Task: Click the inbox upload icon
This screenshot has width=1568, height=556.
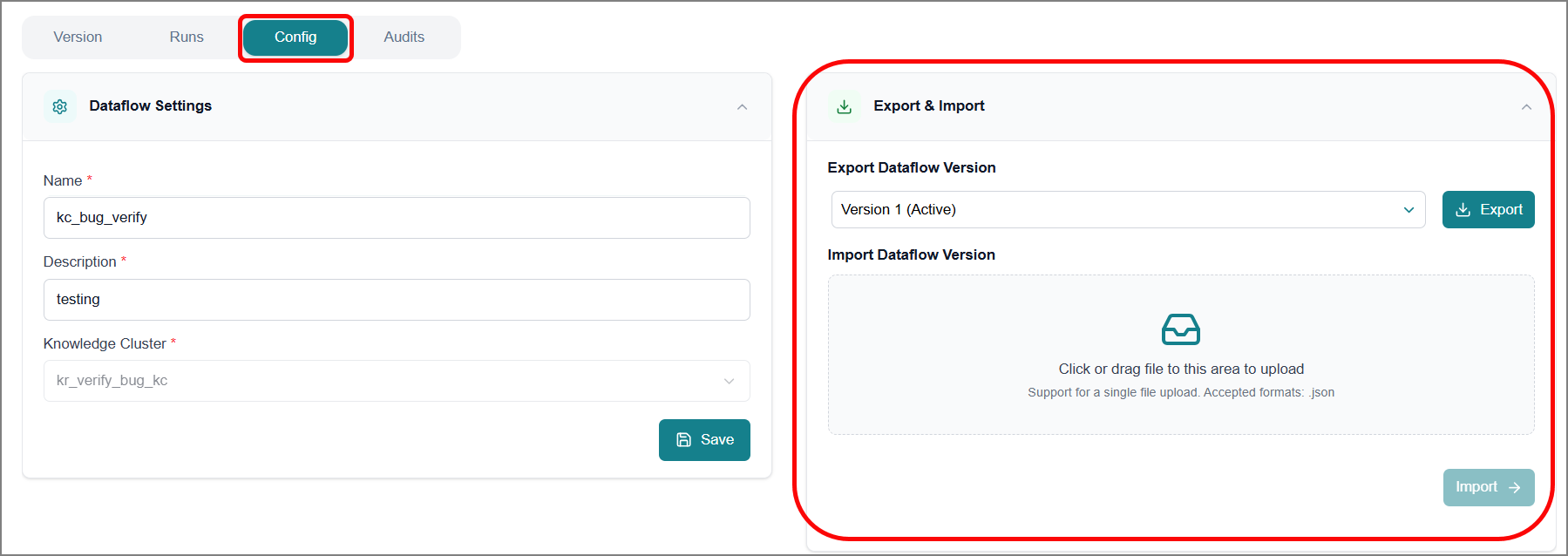Action: coord(1181,329)
